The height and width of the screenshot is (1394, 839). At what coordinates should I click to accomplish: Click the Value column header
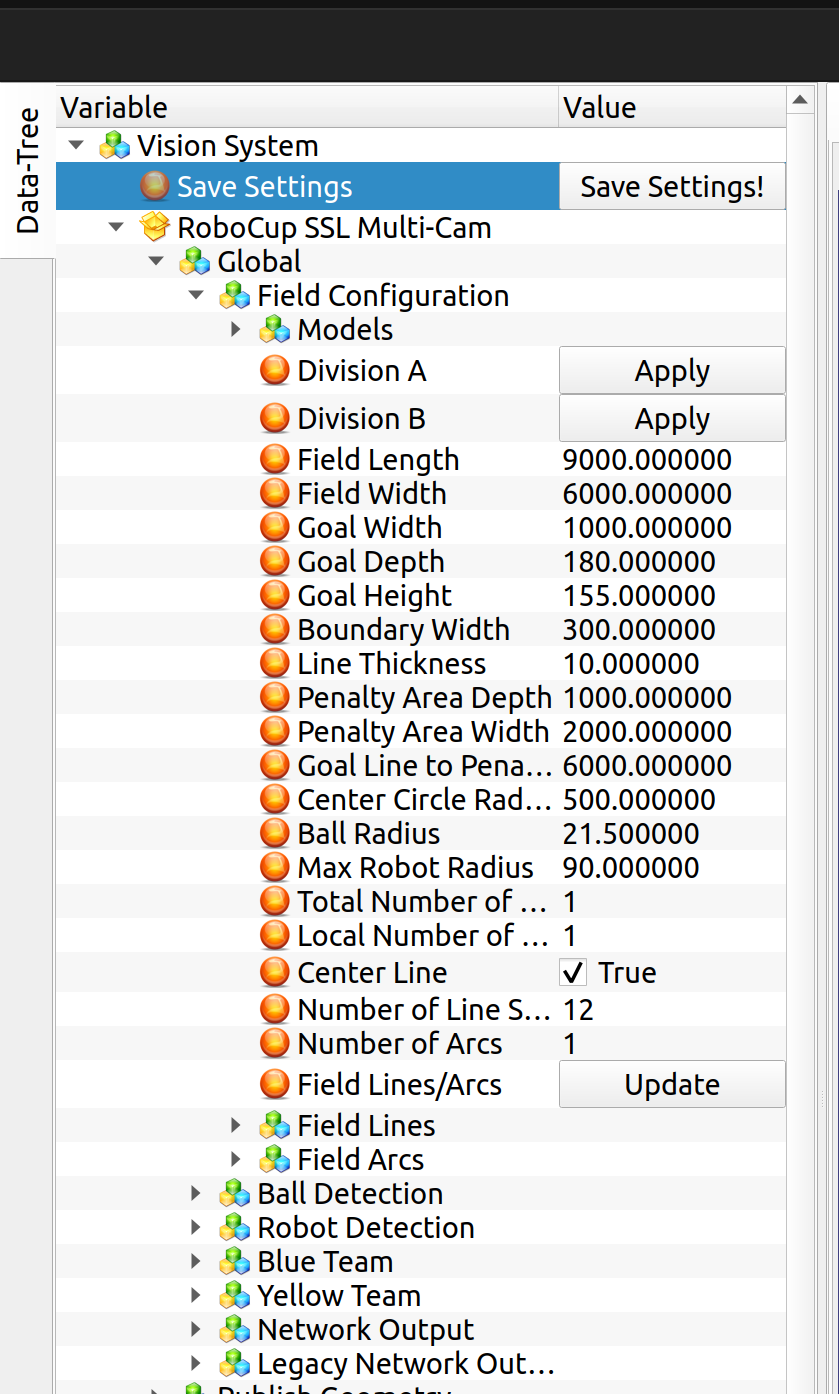coord(672,107)
